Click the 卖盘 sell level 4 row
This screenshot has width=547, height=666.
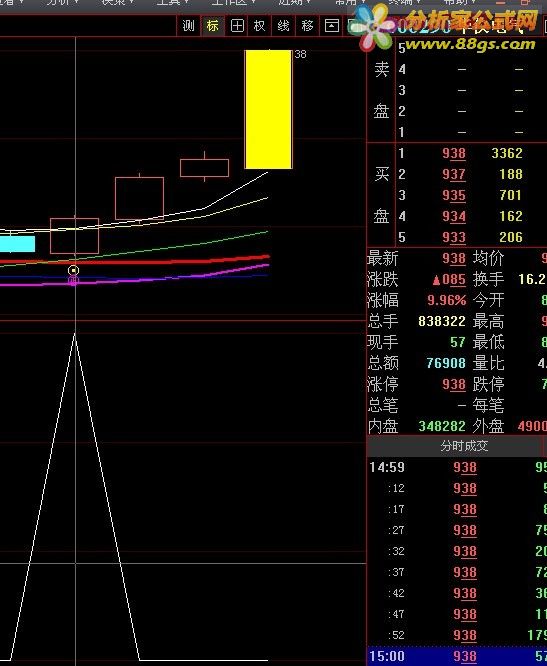pyautogui.click(x=471, y=69)
